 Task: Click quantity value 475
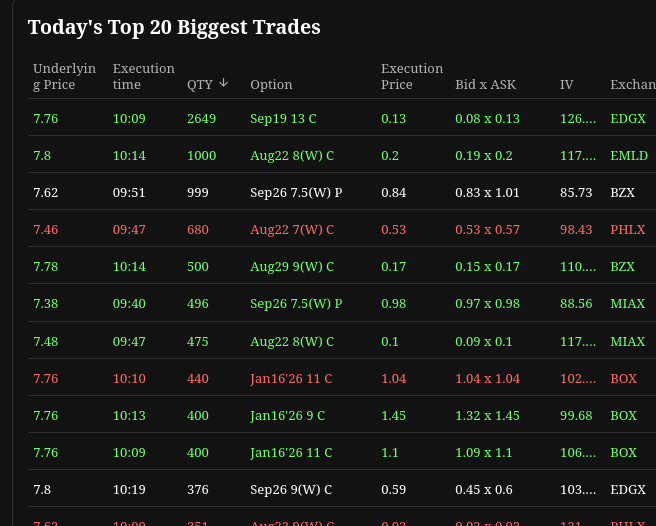click(197, 342)
